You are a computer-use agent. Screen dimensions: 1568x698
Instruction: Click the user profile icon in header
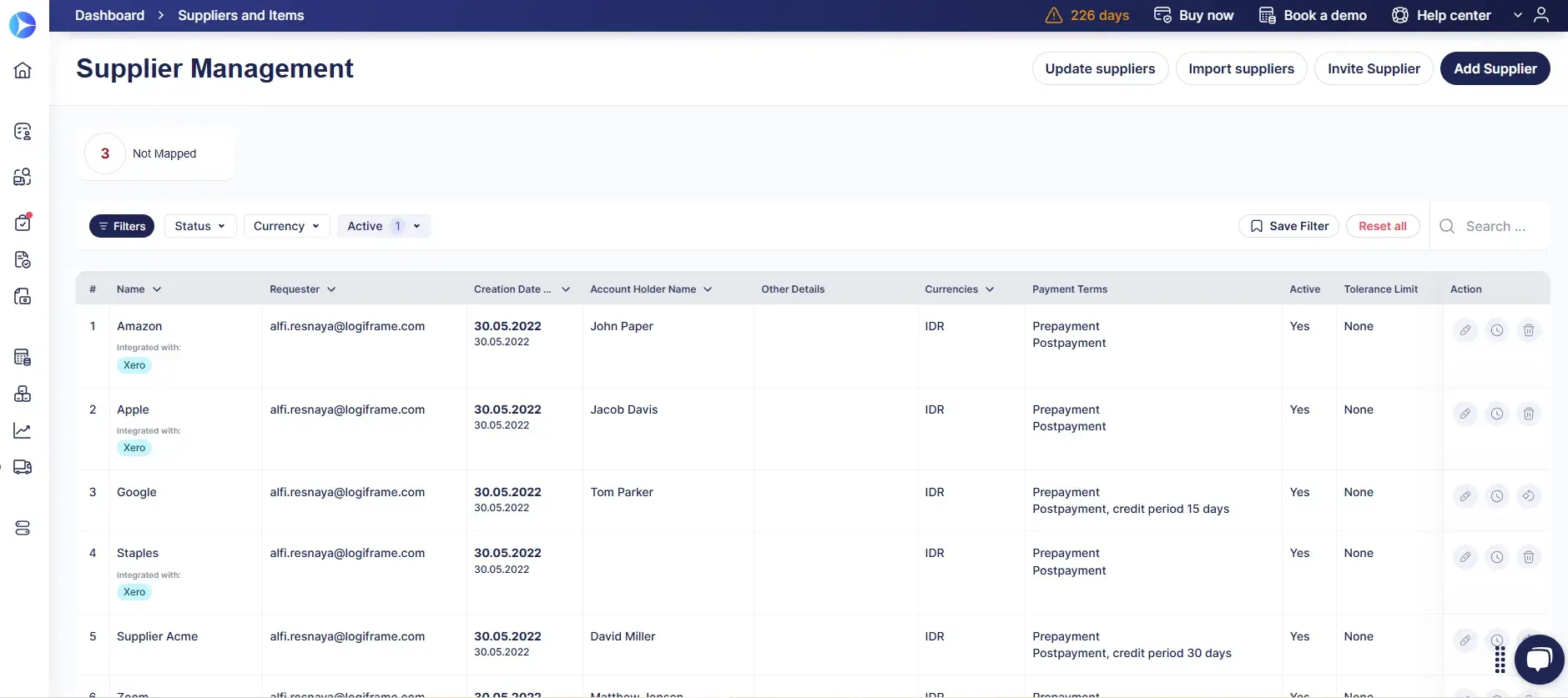1541,15
